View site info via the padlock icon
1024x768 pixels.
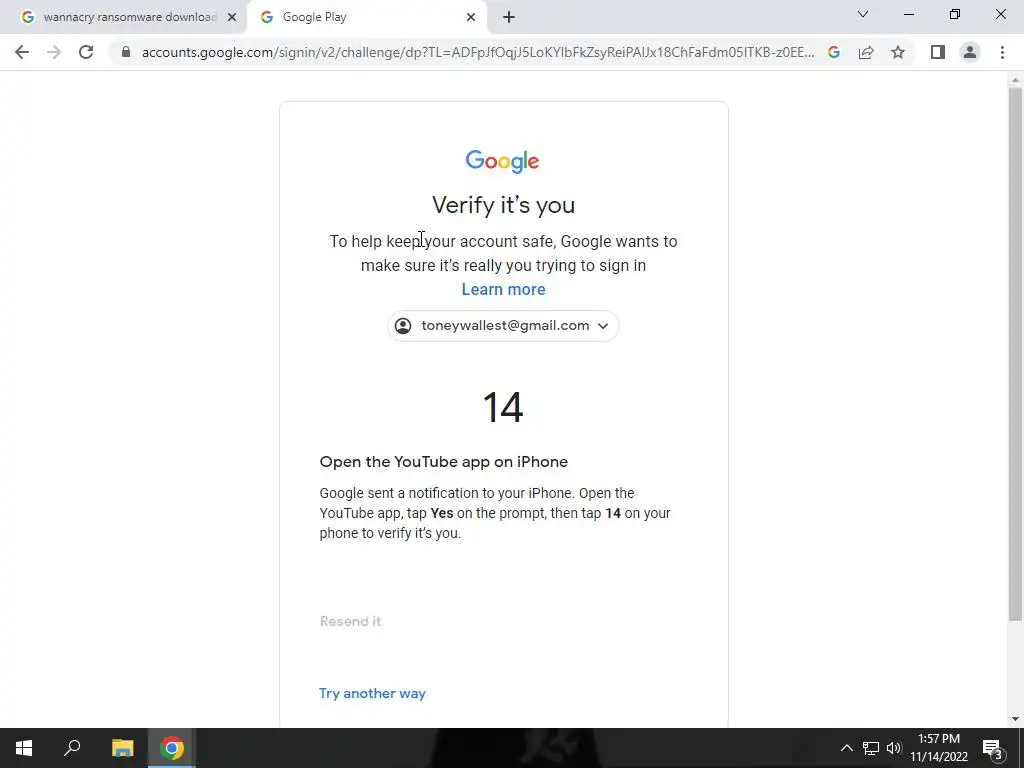[x=126, y=52]
